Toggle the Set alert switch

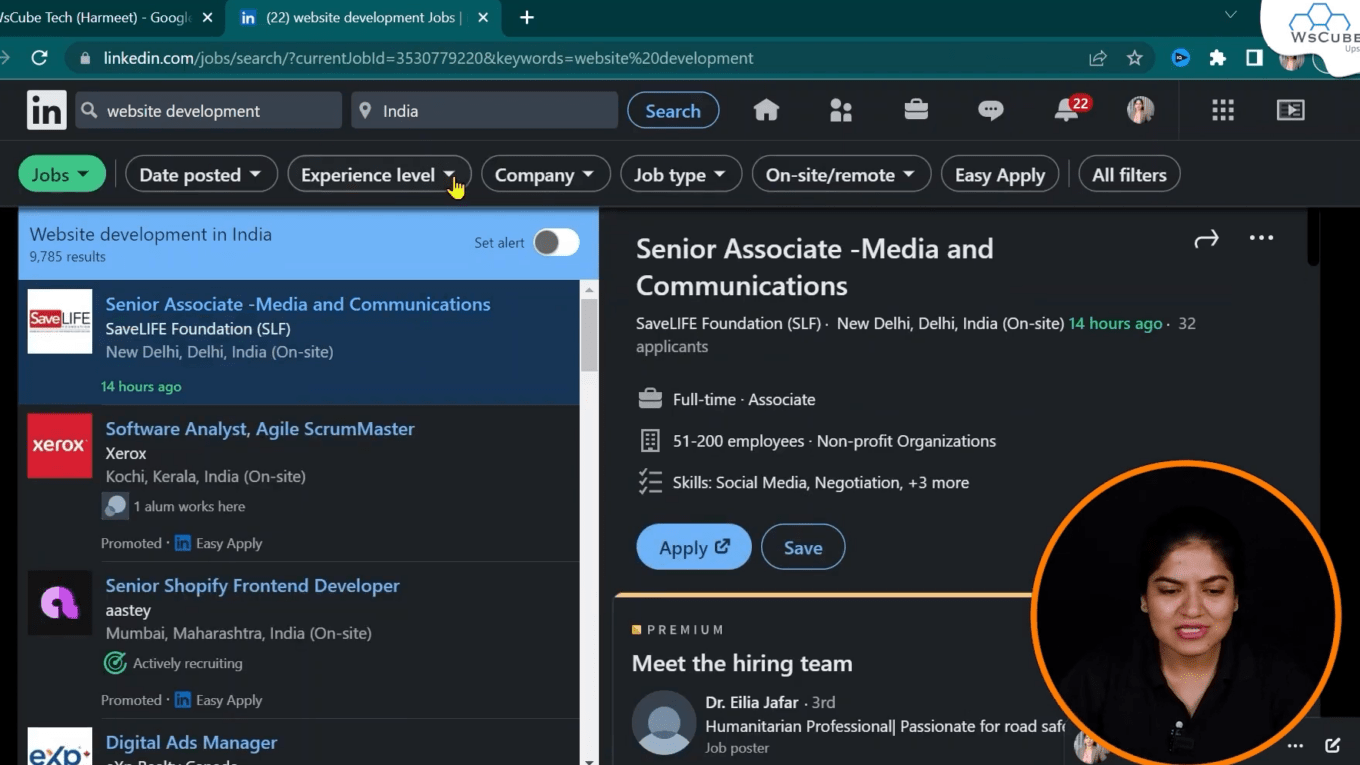556,242
